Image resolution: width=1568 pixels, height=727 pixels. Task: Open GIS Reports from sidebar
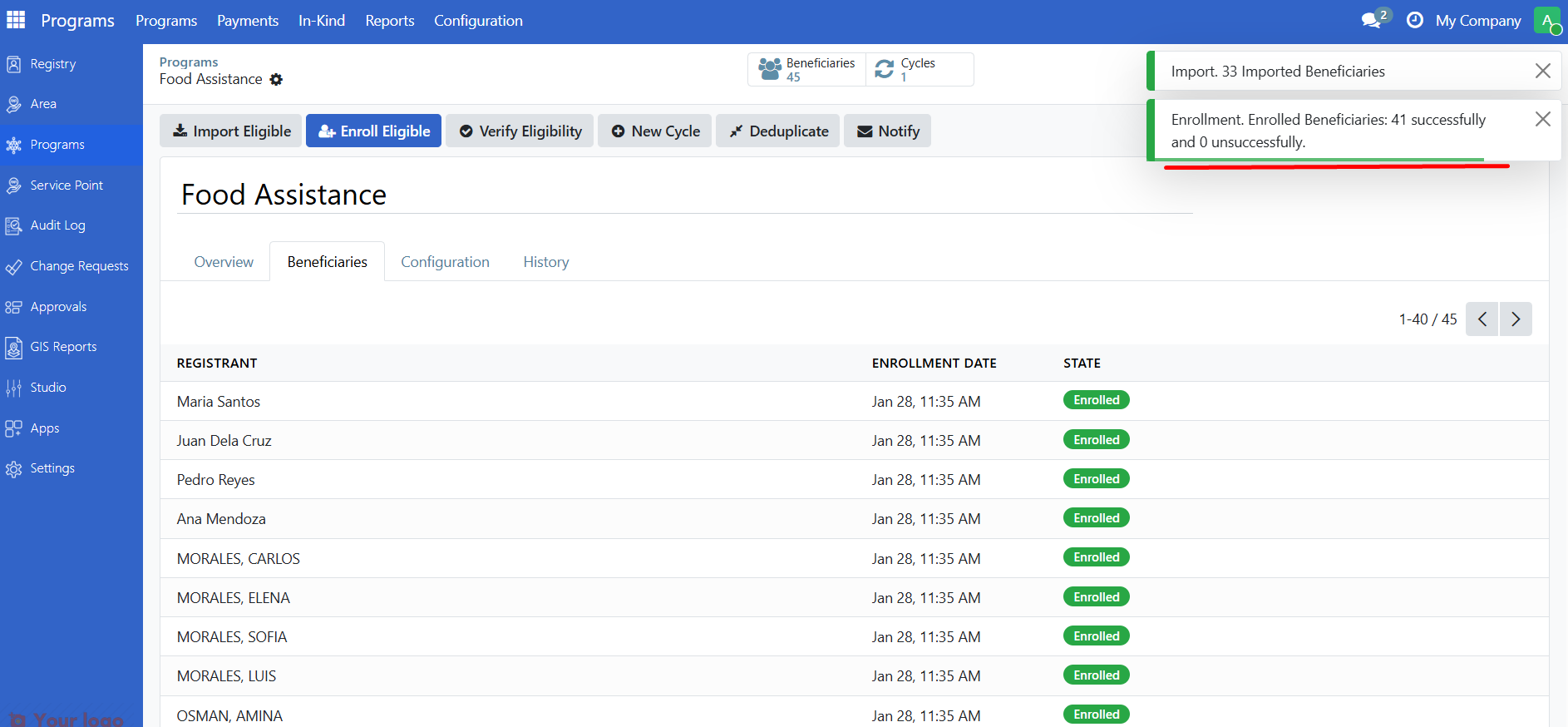63,347
